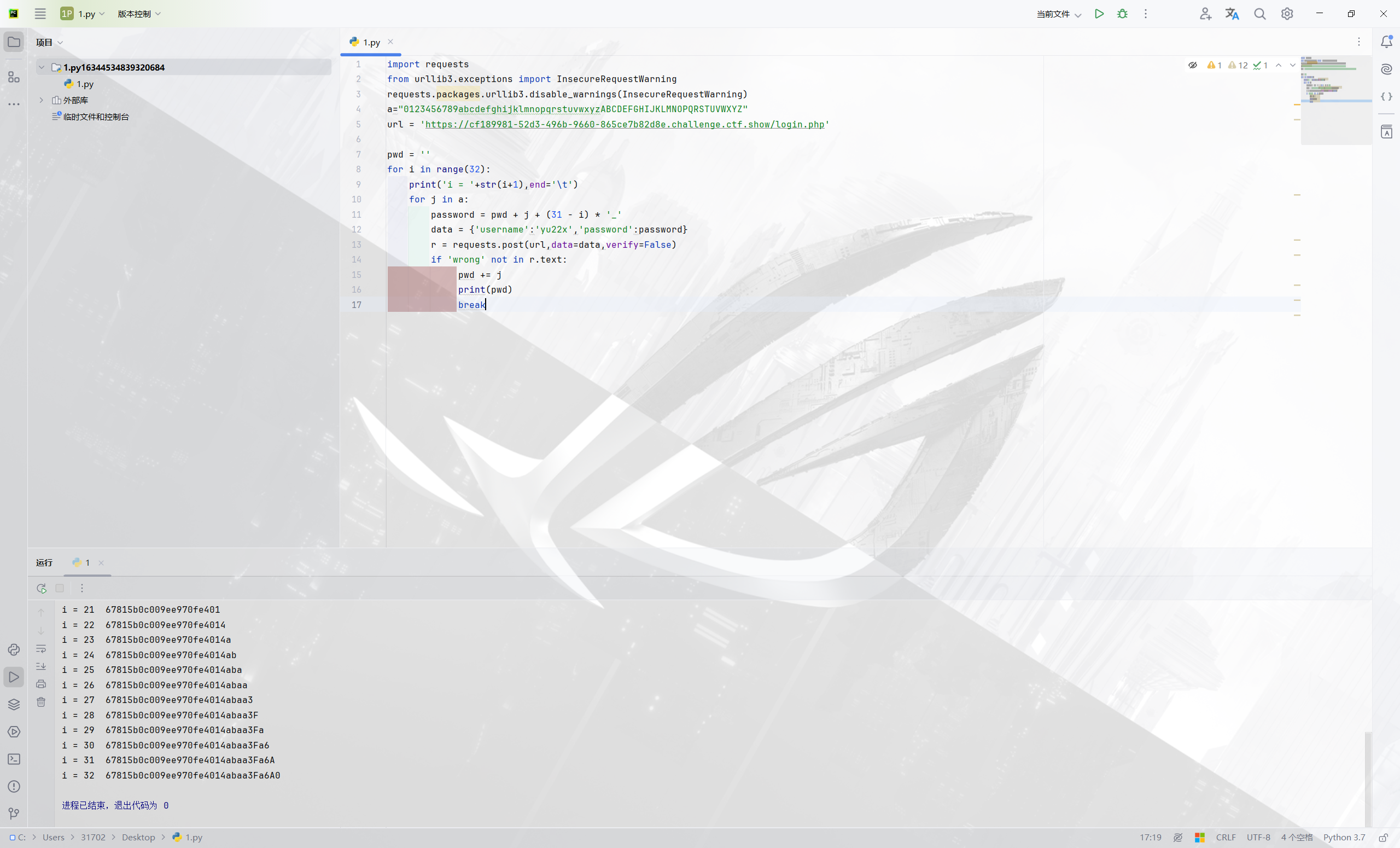Click the console vertical scrollbar
This screenshot has width=1400, height=848.
tap(1368, 779)
